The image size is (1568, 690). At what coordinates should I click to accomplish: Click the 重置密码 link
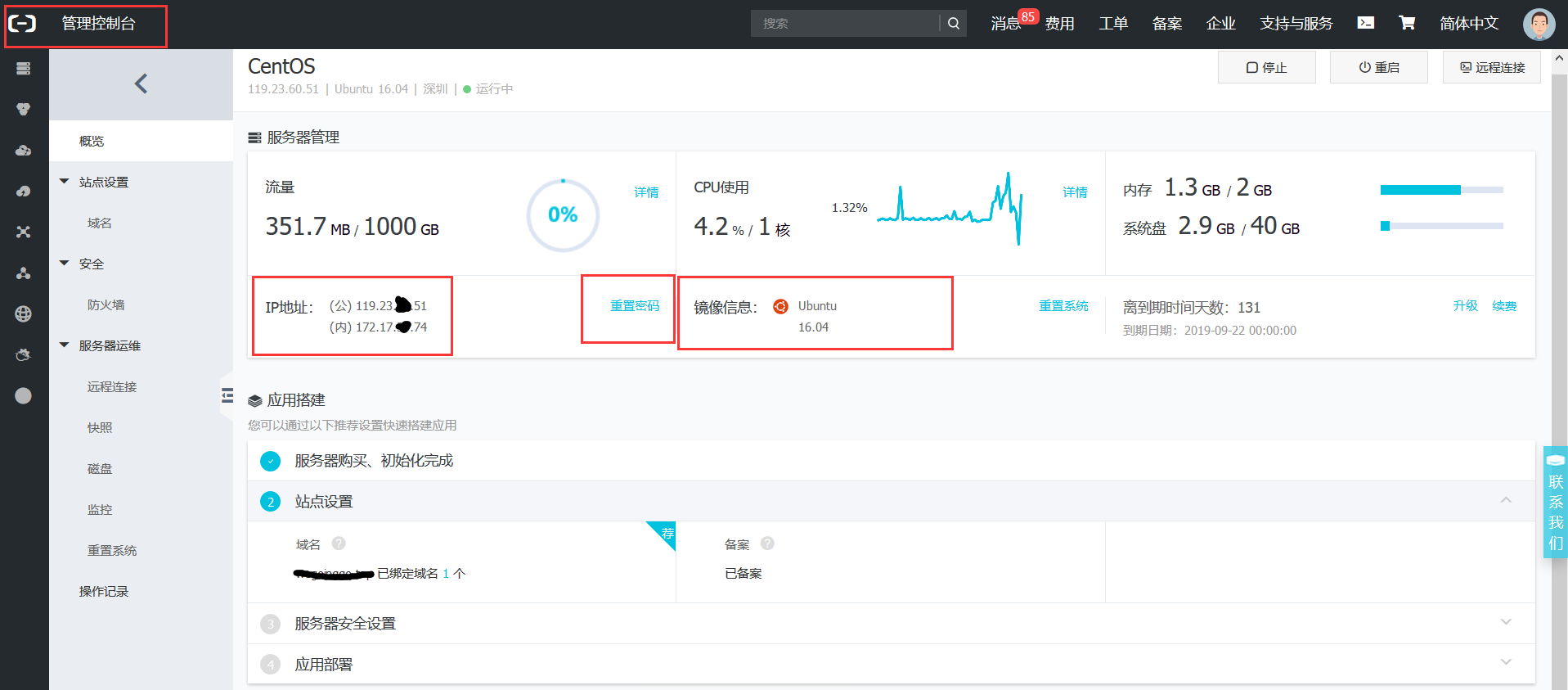pos(635,305)
